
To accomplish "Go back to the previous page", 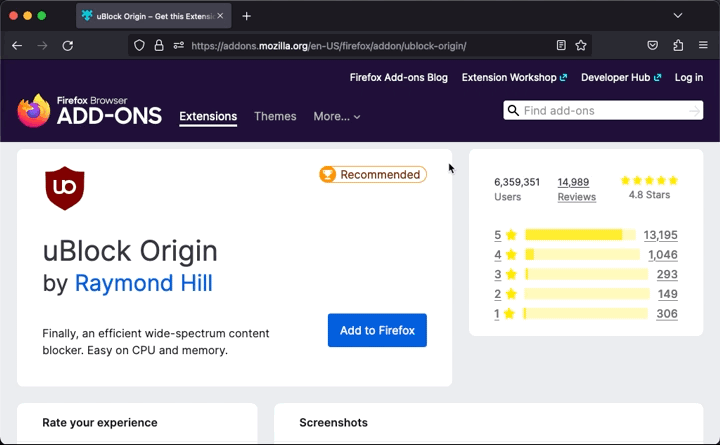I will point(17,45).
